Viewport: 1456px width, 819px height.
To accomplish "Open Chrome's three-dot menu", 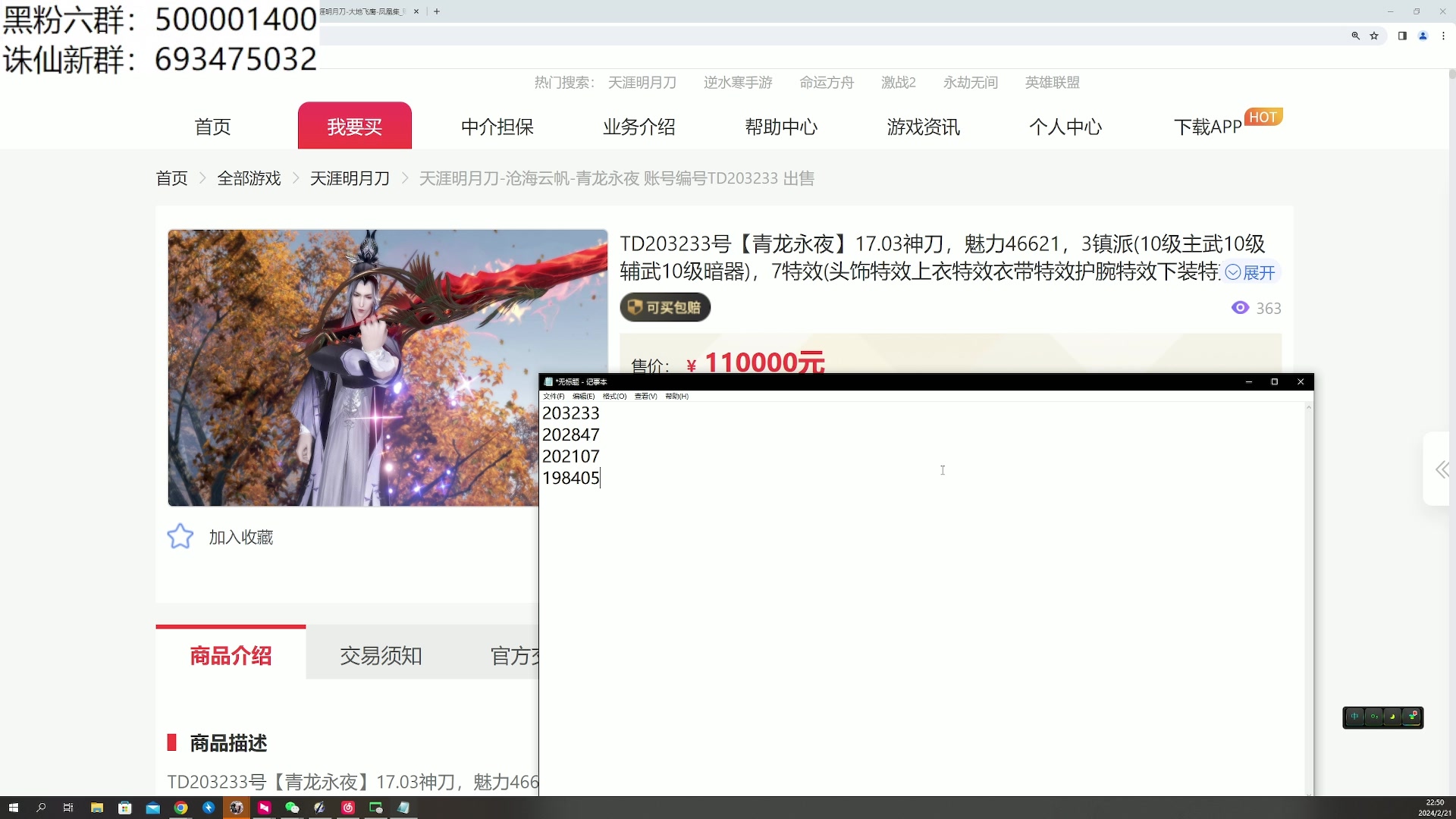I will tap(1445, 36).
